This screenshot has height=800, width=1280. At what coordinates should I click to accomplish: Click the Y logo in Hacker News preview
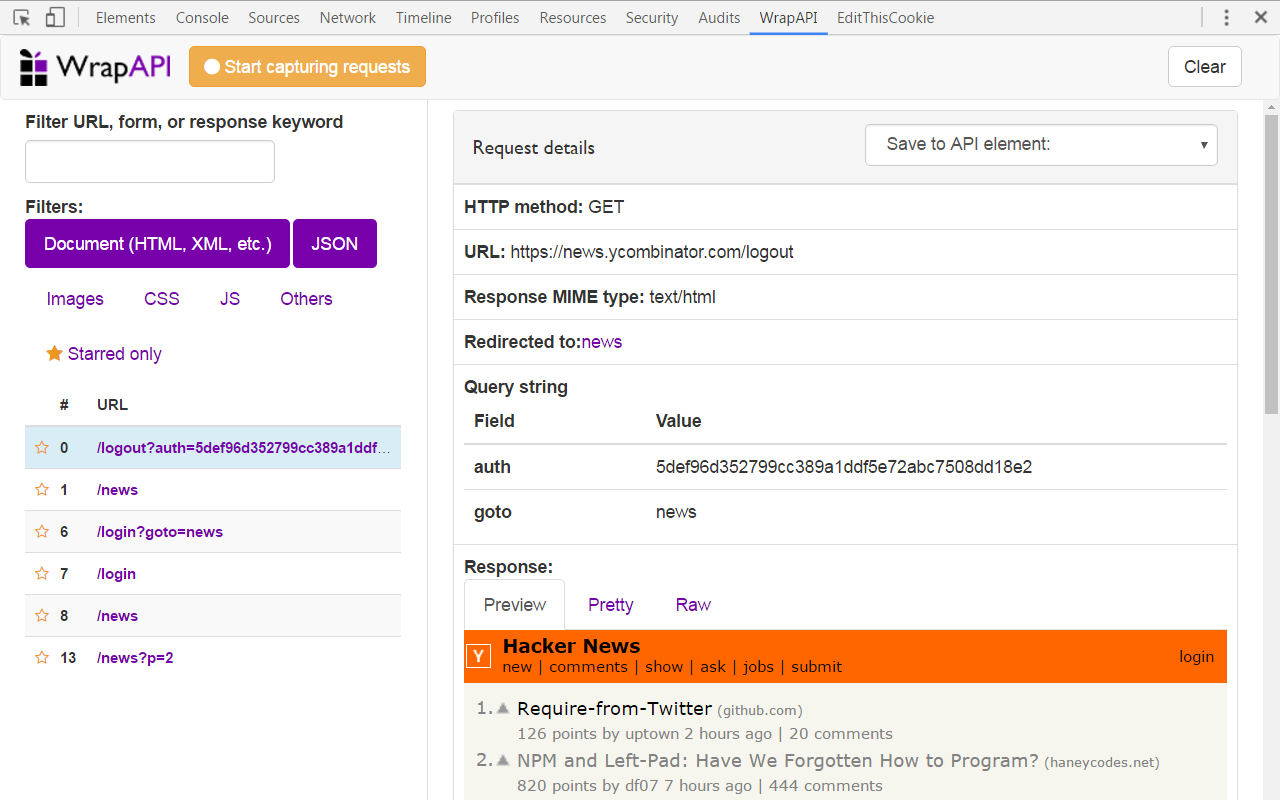[x=479, y=656]
